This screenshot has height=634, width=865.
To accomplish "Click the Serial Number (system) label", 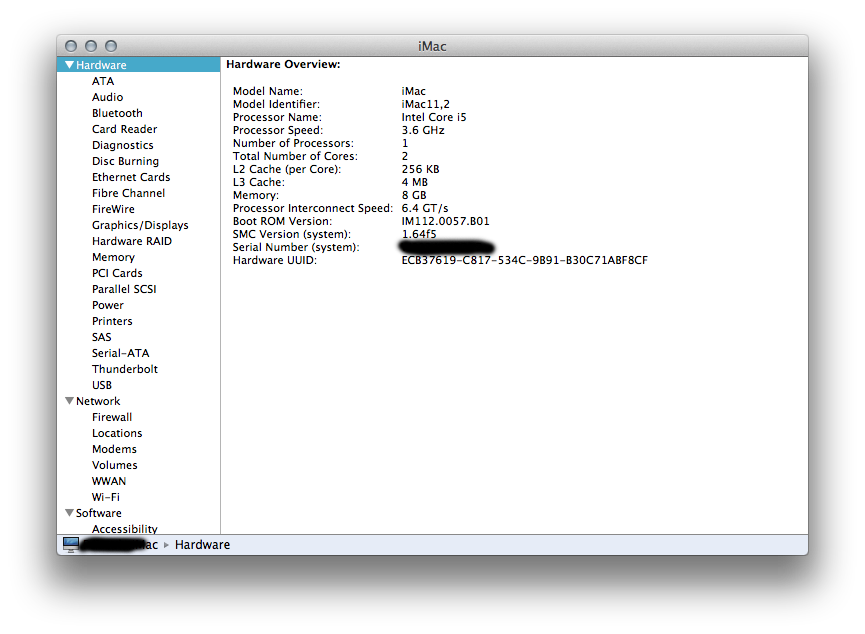I will [x=296, y=247].
